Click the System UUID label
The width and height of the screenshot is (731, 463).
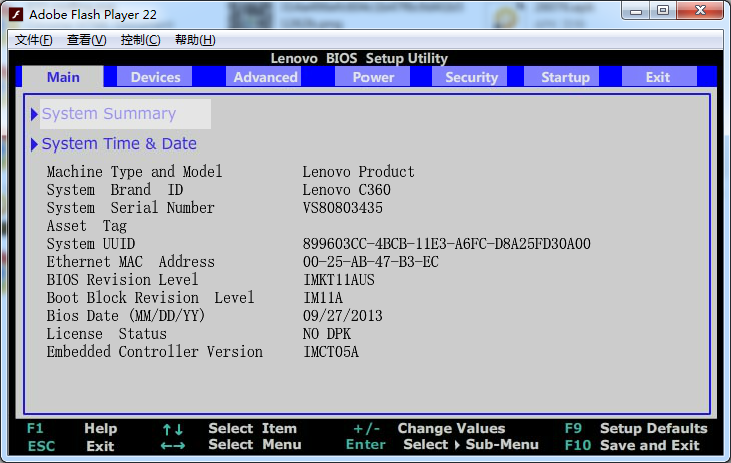(90, 244)
